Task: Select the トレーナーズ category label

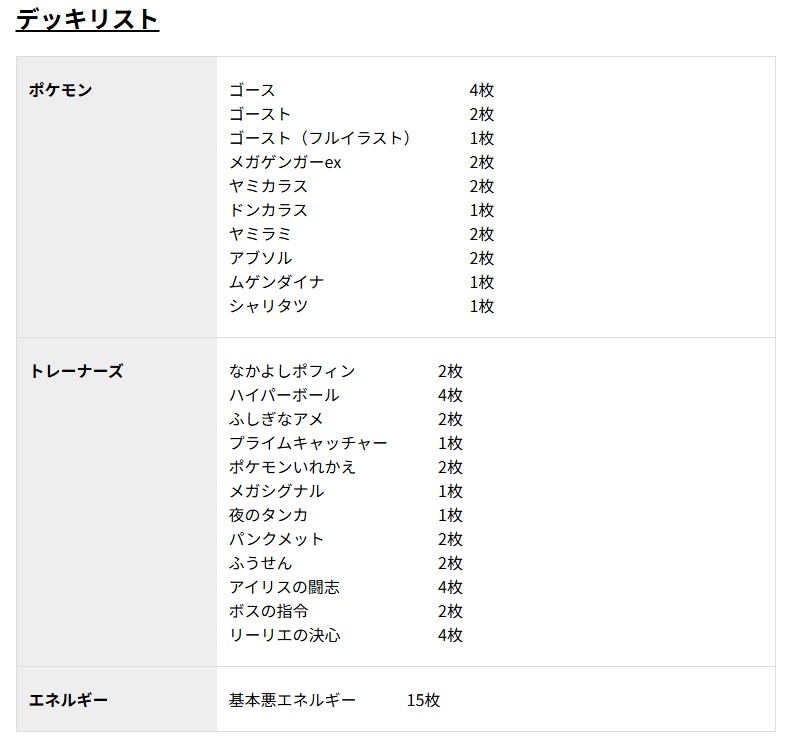Action: [x=76, y=371]
